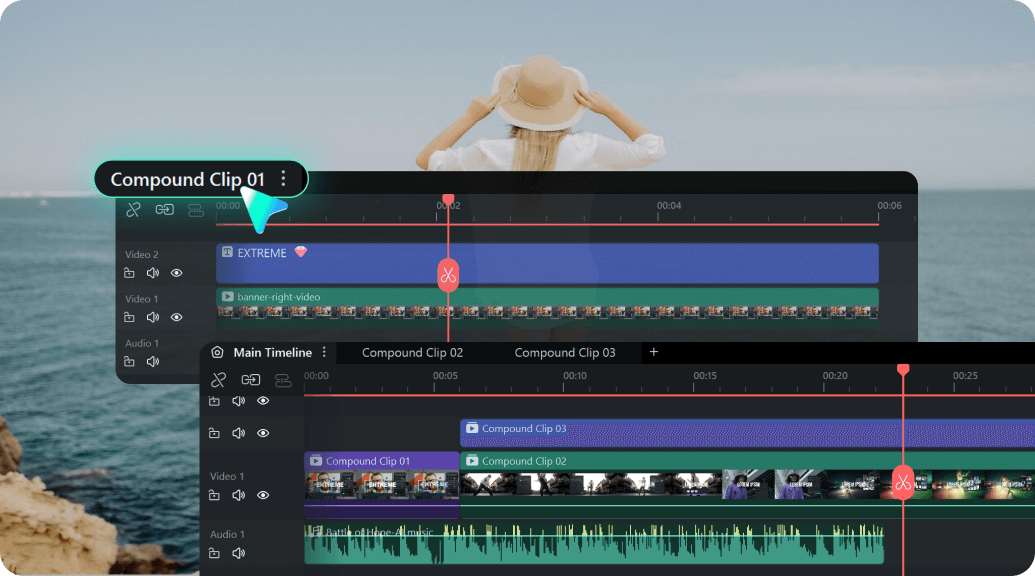Image resolution: width=1035 pixels, height=576 pixels.
Task: Open the Main Timeline options menu
Action: point(323,352)
